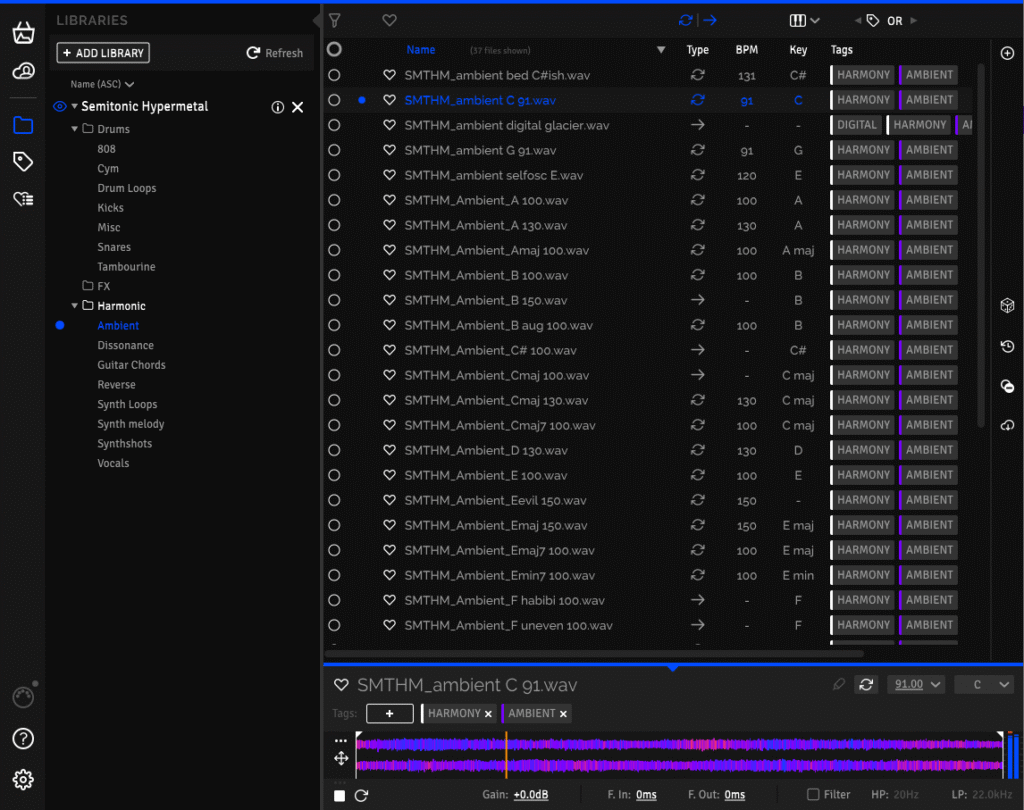Click the Refresh button
This screenshot has width=1024, height=810.
[x=275, y=53]
